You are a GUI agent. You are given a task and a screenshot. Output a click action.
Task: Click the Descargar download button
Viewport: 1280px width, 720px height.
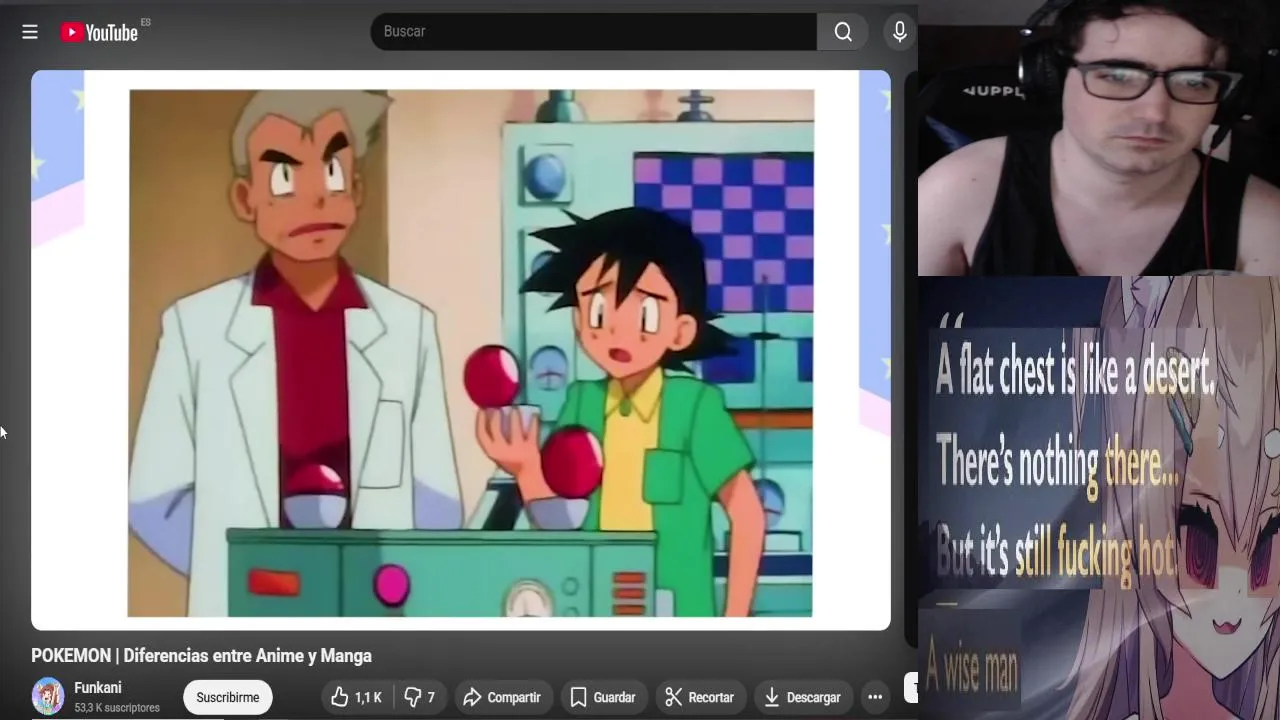[x=802, y=697]
